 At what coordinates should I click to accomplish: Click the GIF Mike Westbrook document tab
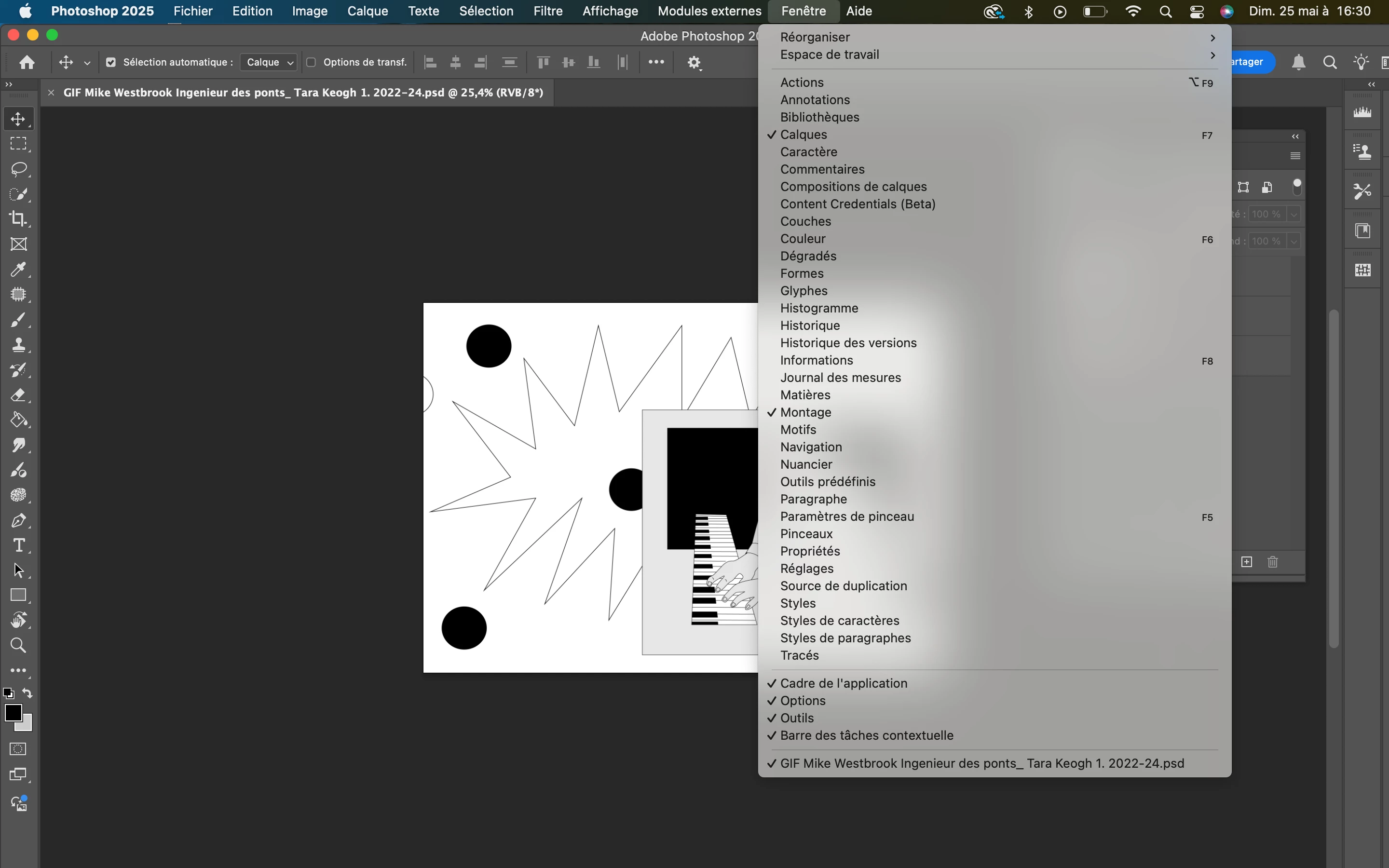[x=303, y=93]
